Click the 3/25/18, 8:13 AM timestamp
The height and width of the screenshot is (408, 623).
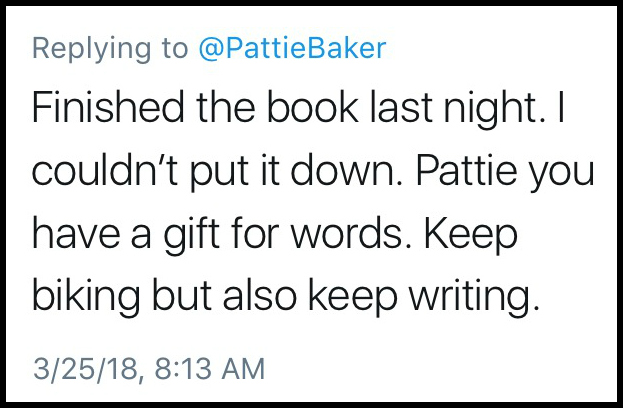[148, 367]
